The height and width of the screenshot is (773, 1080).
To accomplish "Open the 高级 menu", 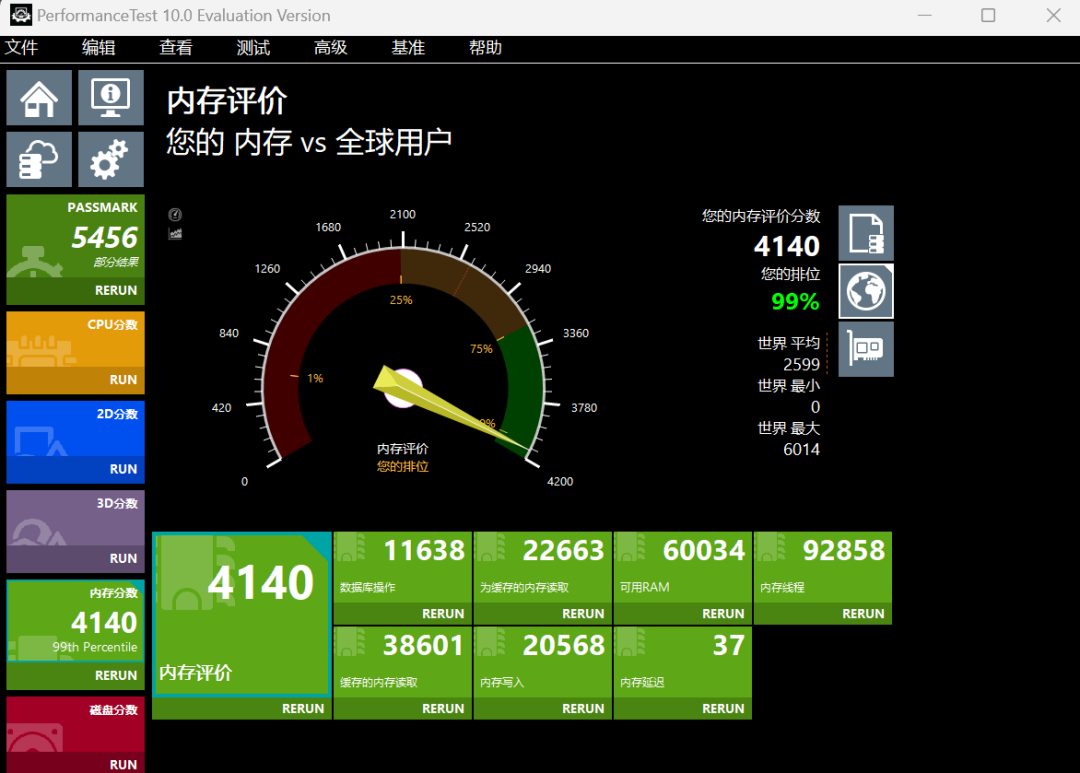I will click(x=331, y=48).
